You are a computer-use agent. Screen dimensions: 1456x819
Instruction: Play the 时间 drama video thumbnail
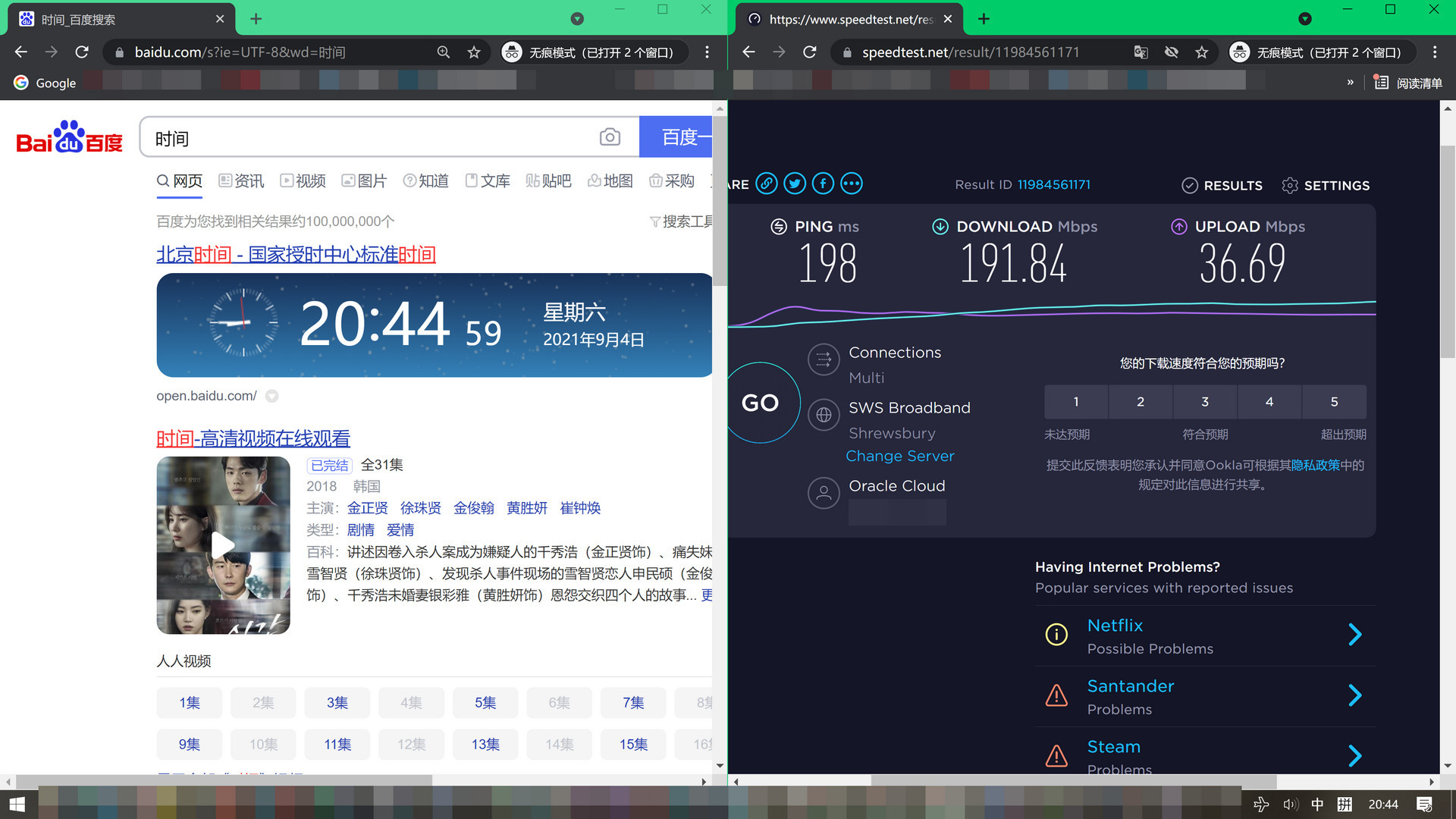[223, 545]
